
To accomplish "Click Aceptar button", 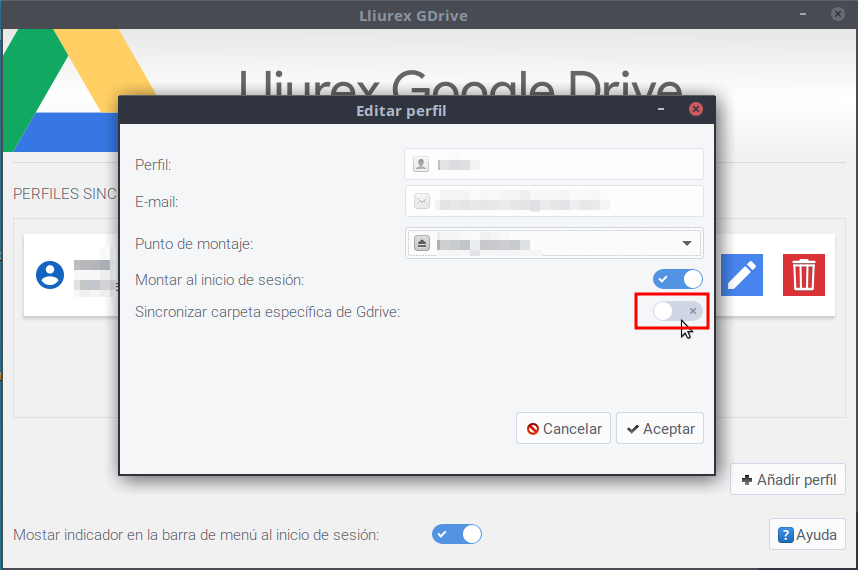I will point(660,428).
